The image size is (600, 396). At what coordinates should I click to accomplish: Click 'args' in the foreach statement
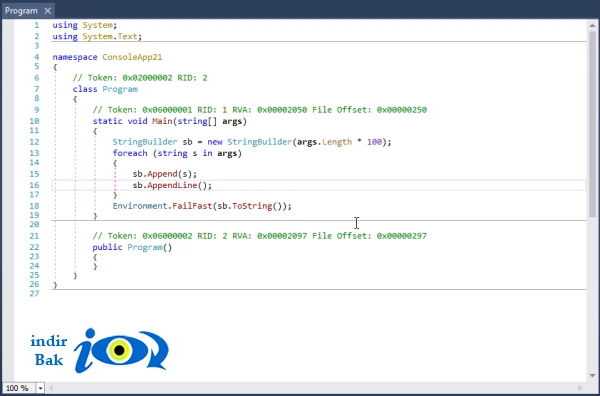coord(227,153)
